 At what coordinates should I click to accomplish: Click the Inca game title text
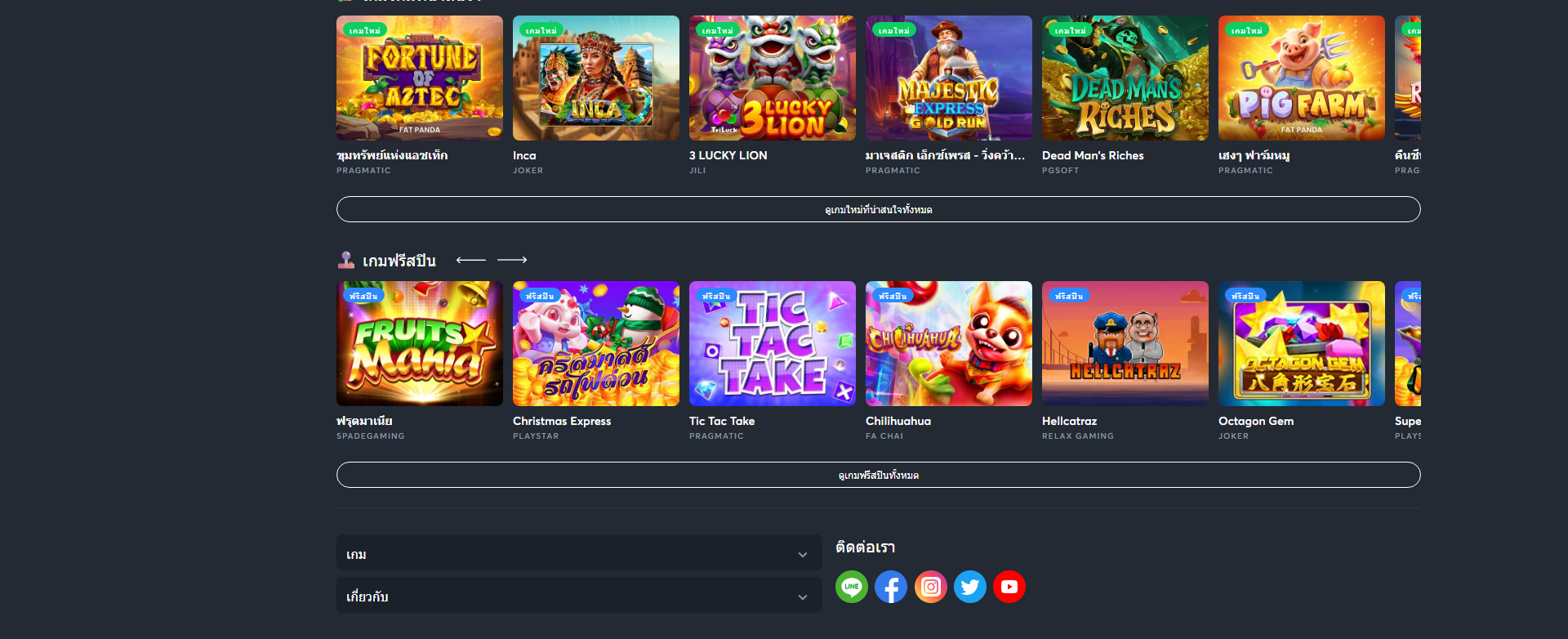[x=524, y=155]
